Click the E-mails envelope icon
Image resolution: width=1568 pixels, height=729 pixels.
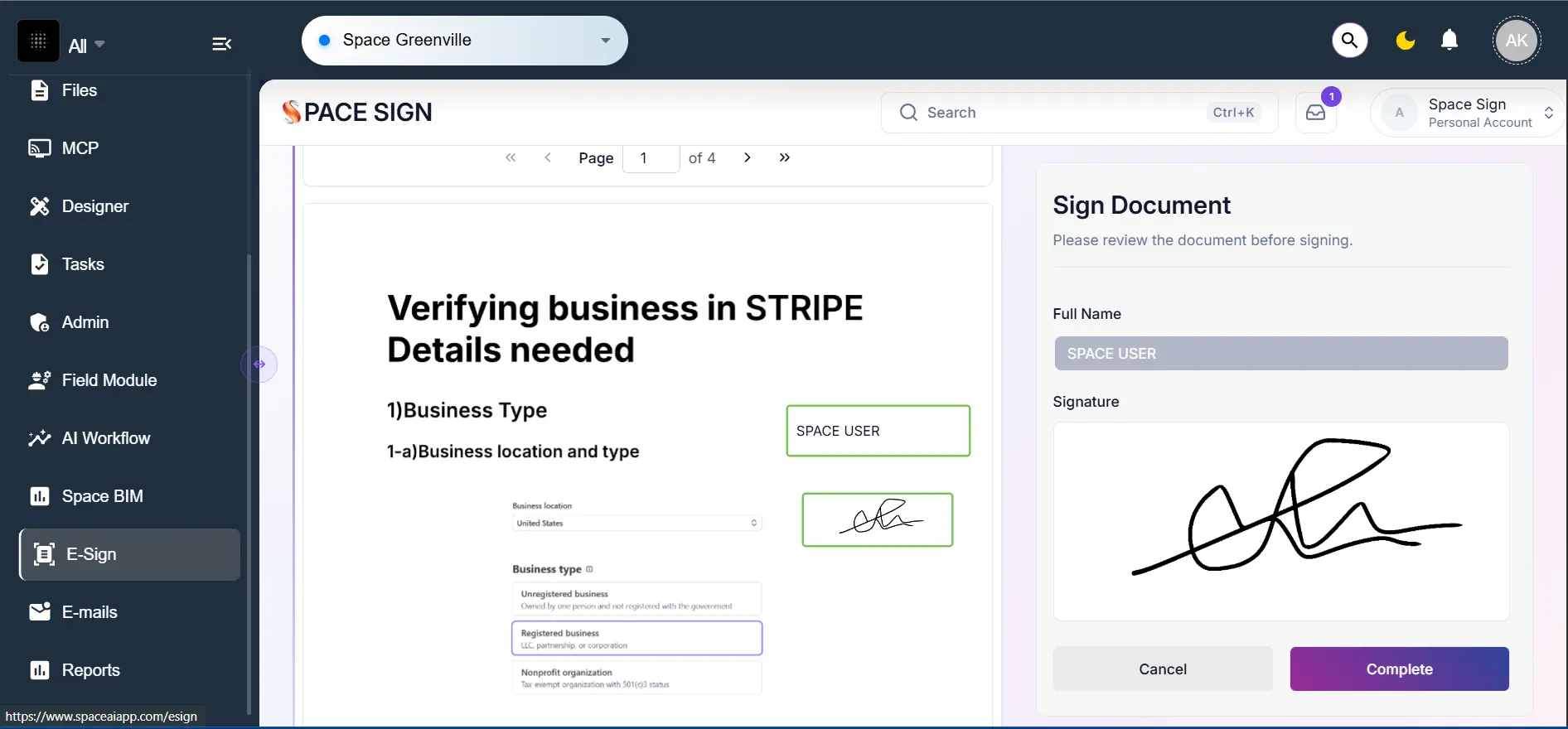[39, 612]
